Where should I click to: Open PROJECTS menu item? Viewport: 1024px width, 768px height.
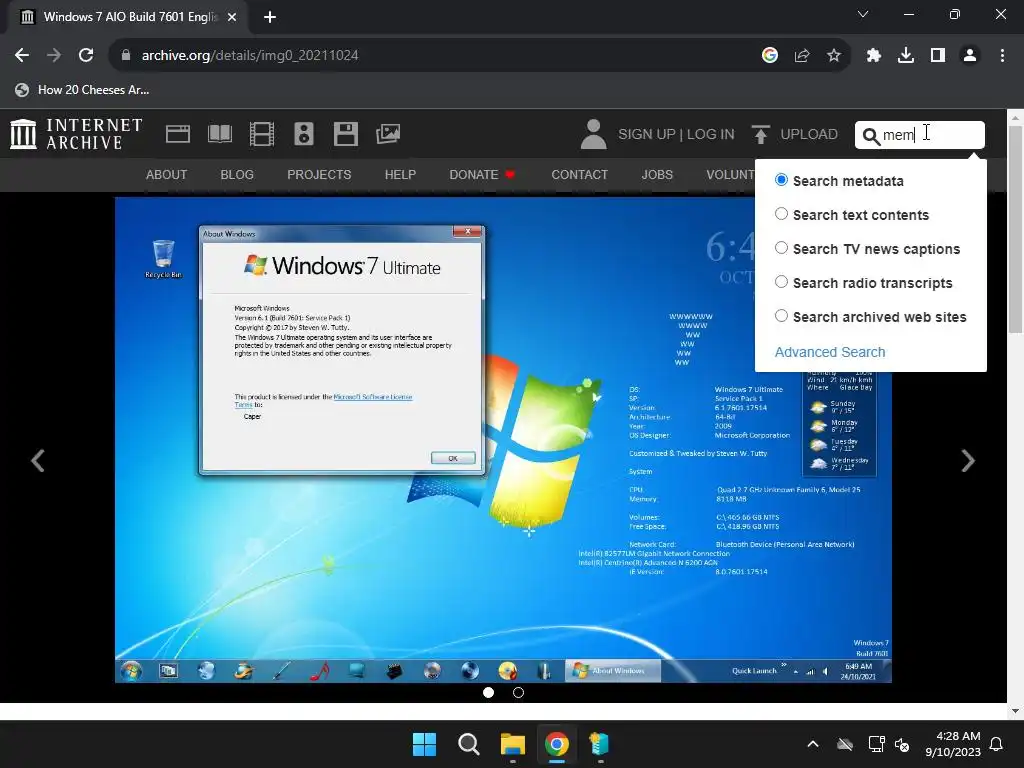point(319,175)
